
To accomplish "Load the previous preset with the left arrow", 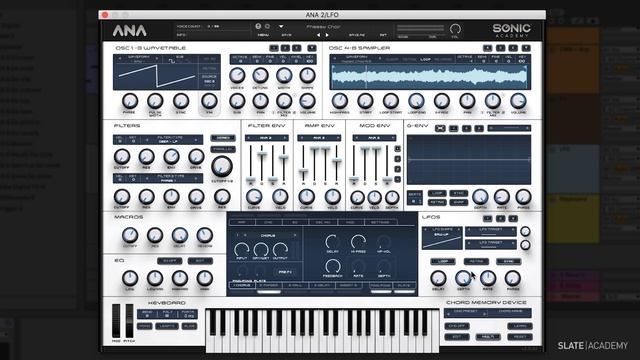I will click(x=318, y=35).
